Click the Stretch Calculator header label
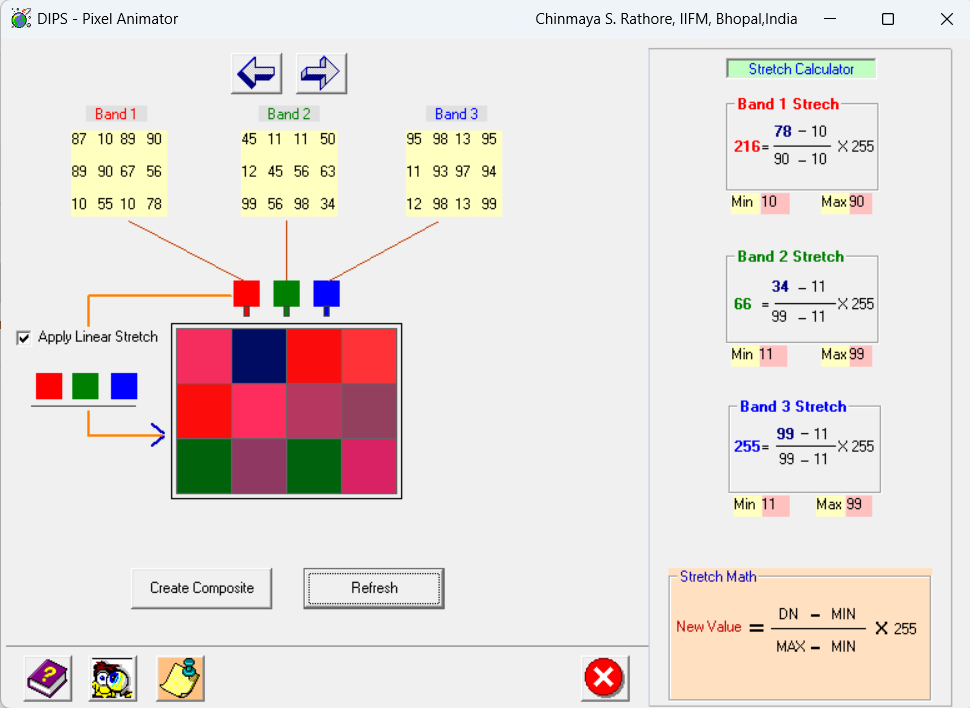Image resolution: width=970 pixels, height=708 pixels. click(x=801, y=69)
